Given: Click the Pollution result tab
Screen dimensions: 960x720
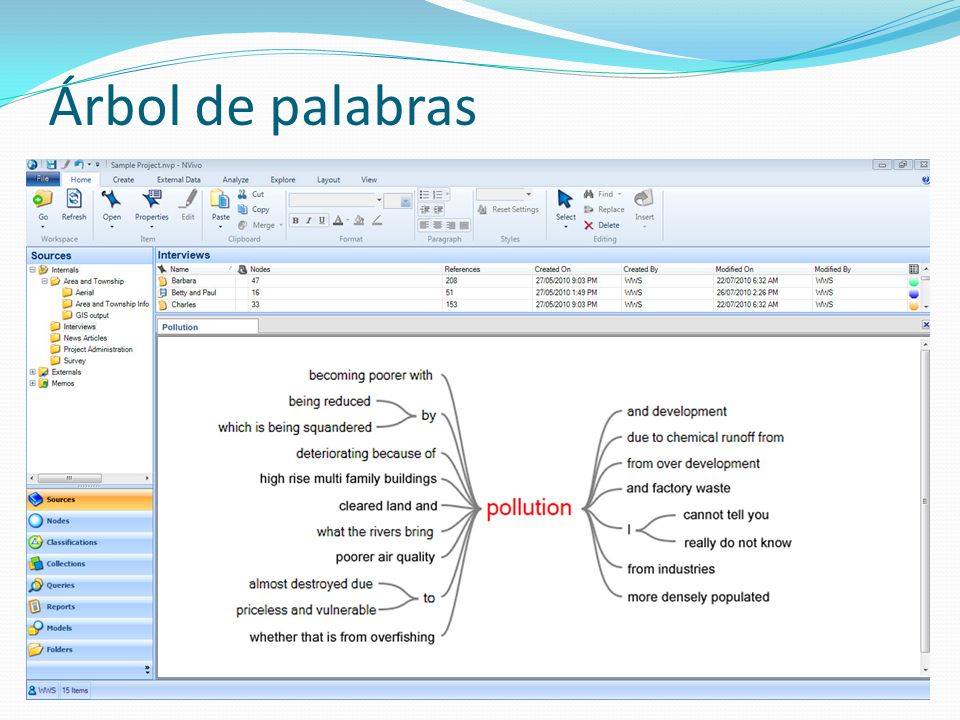Looking at the screenshot, I should (x=207, y=328).
